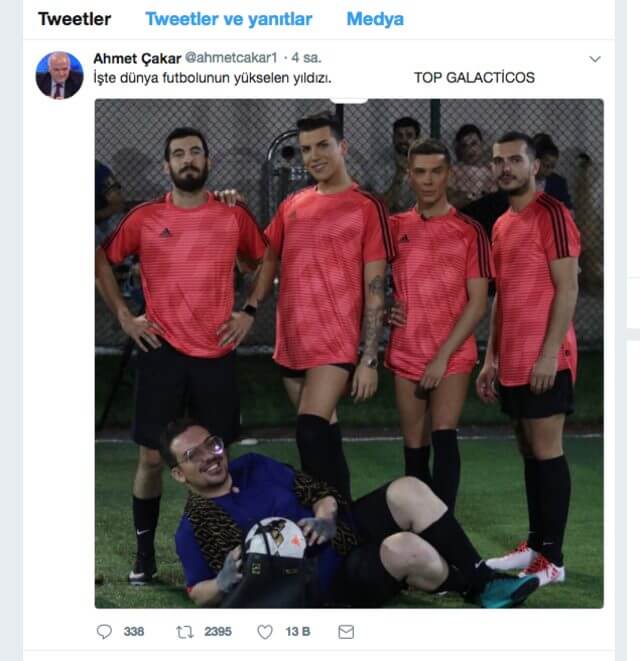The width and height of the screenshot is (640, 661).
Task: Open Ahmet Çakar's round profile avatar
Action: coord(59,75)
